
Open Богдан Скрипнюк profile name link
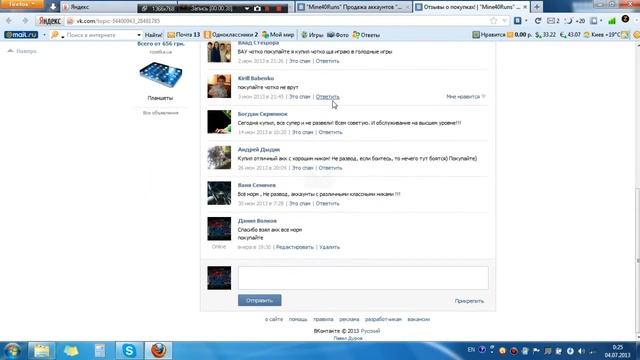coord(262,114)
